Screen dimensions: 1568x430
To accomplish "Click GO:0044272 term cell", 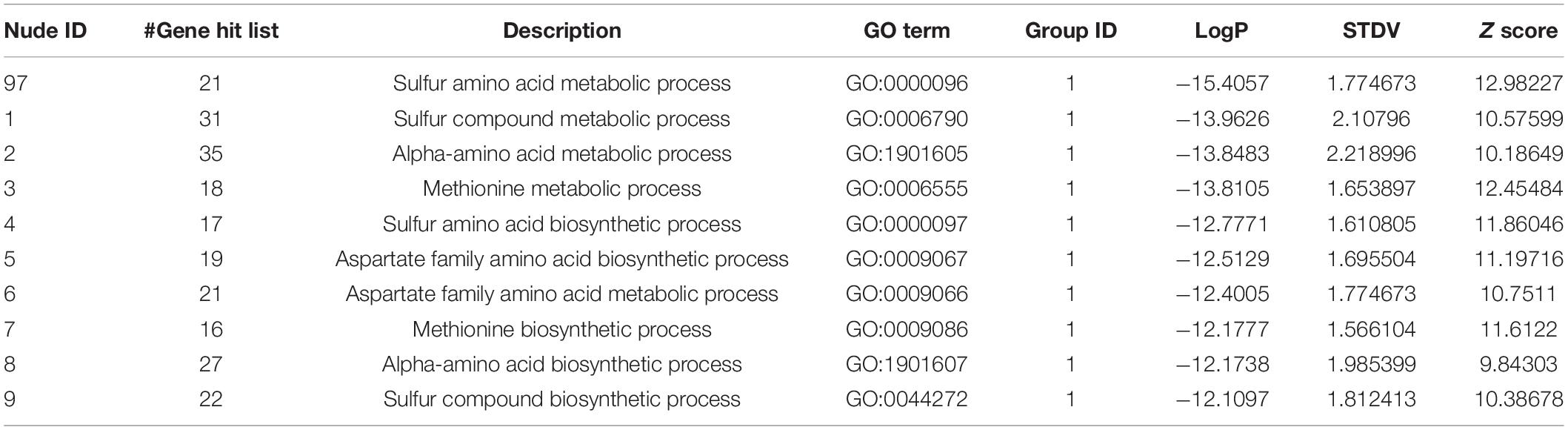I will coord(907,399).
